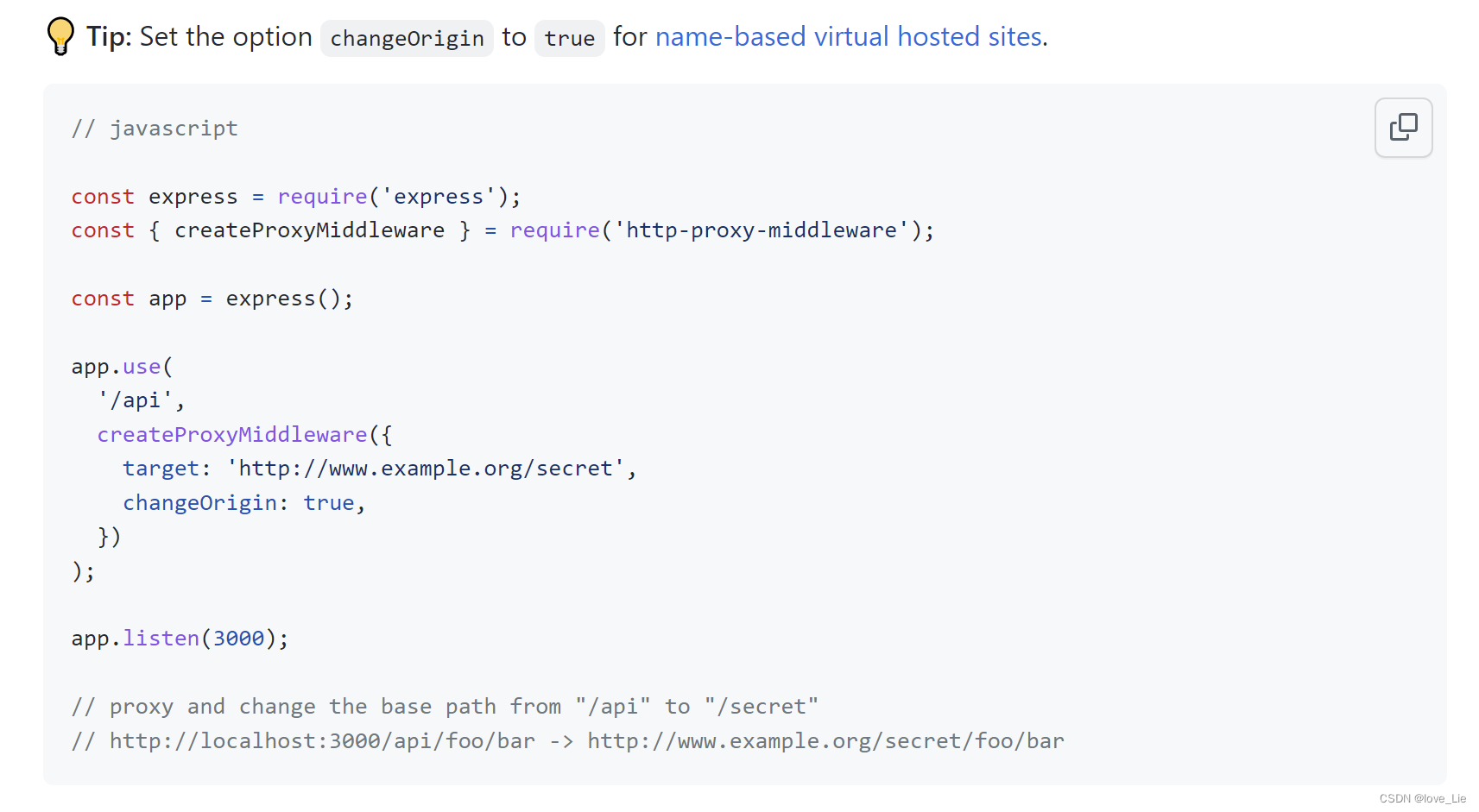
Task: Click the target URL 'http://www.example.org/secret'
Action: [x=426, y=469]
